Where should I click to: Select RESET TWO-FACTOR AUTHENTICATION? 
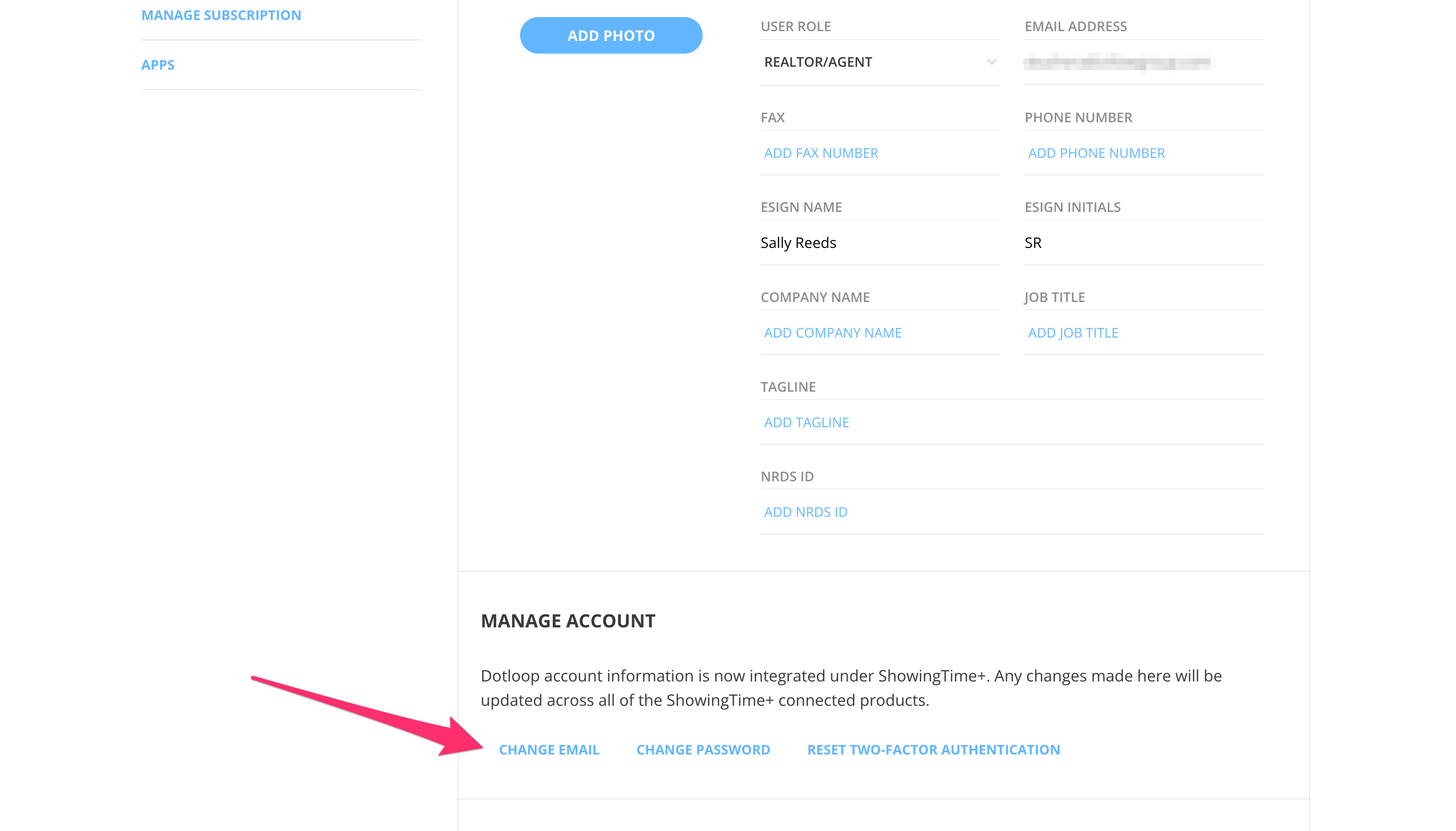coord(933,749)
